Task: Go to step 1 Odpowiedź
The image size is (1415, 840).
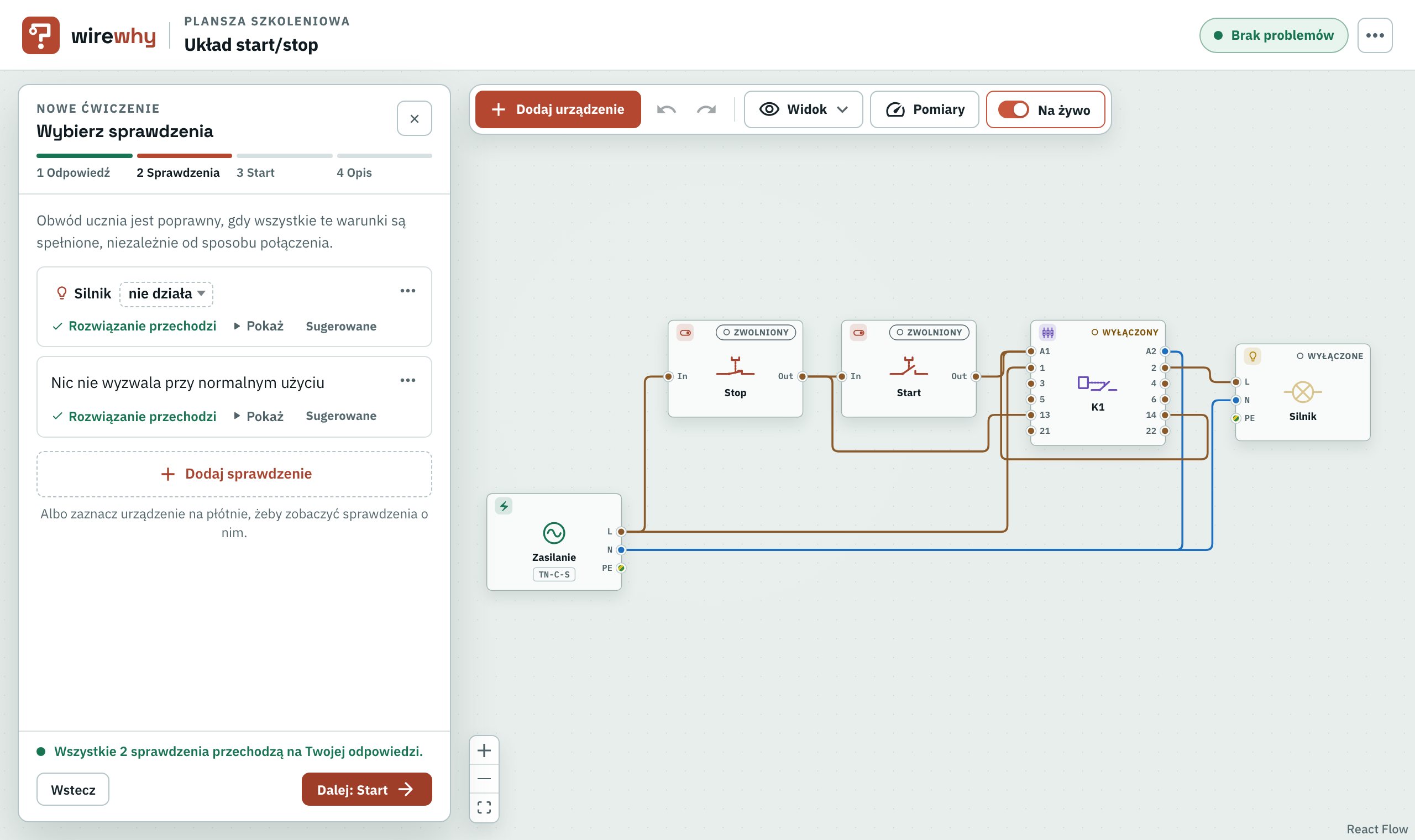Action: [x=84, y=165]
